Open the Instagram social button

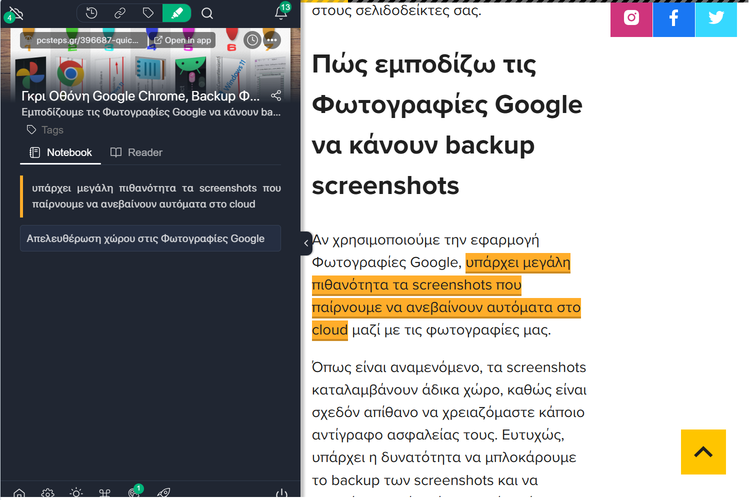point(631,19)
